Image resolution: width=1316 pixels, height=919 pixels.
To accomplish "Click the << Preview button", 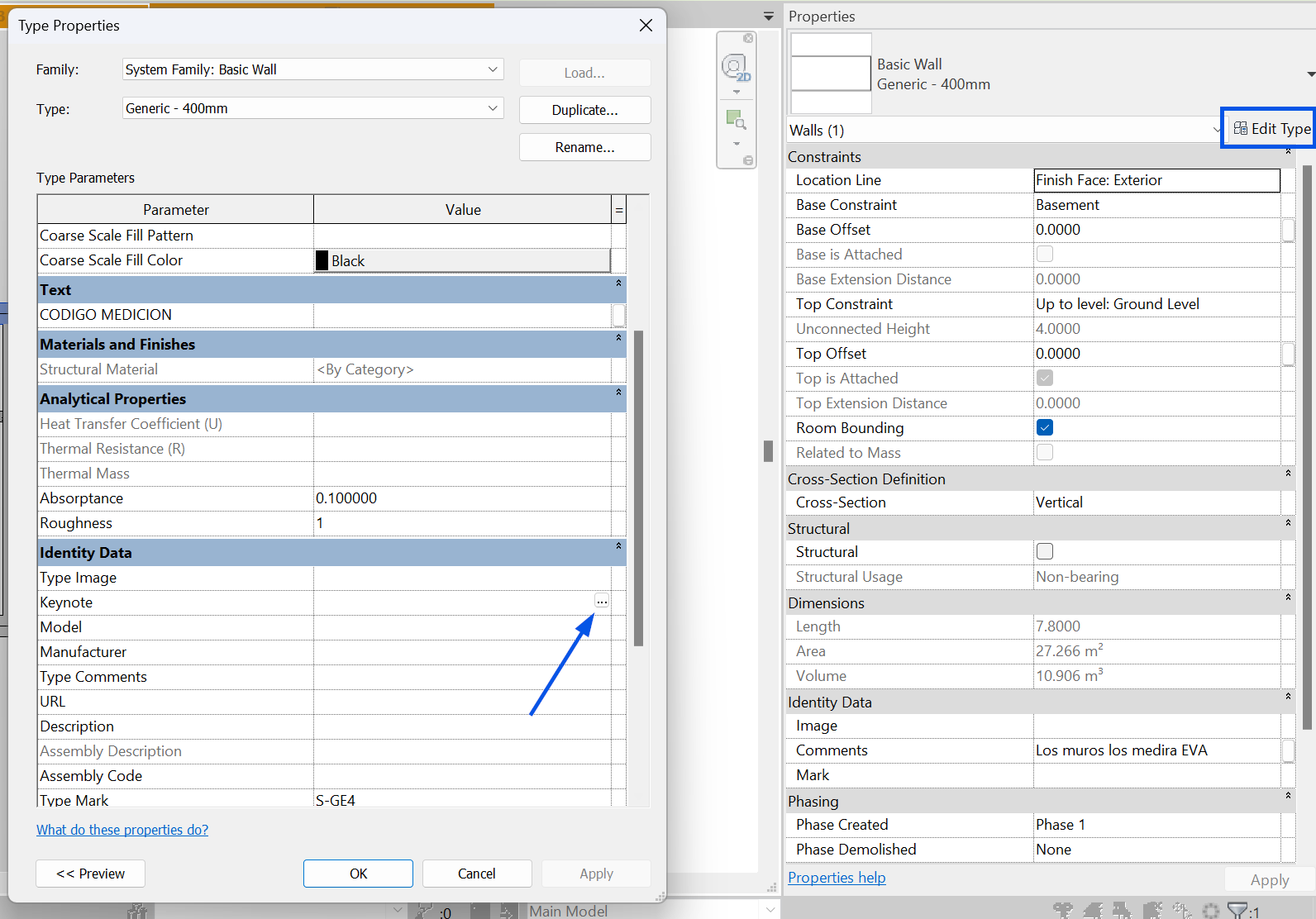I will coord(91,874).
